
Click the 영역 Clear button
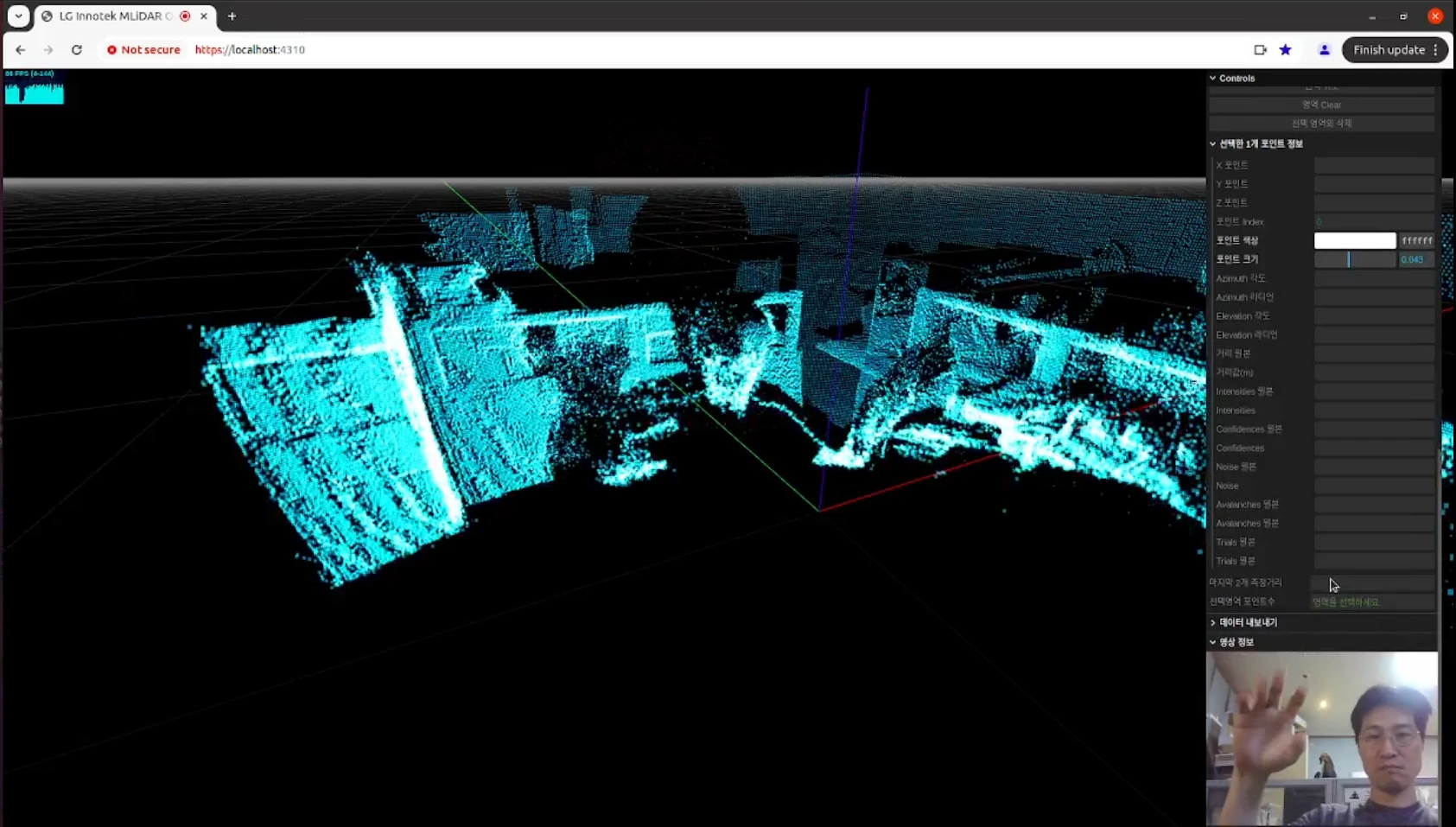coord(1321,105)
